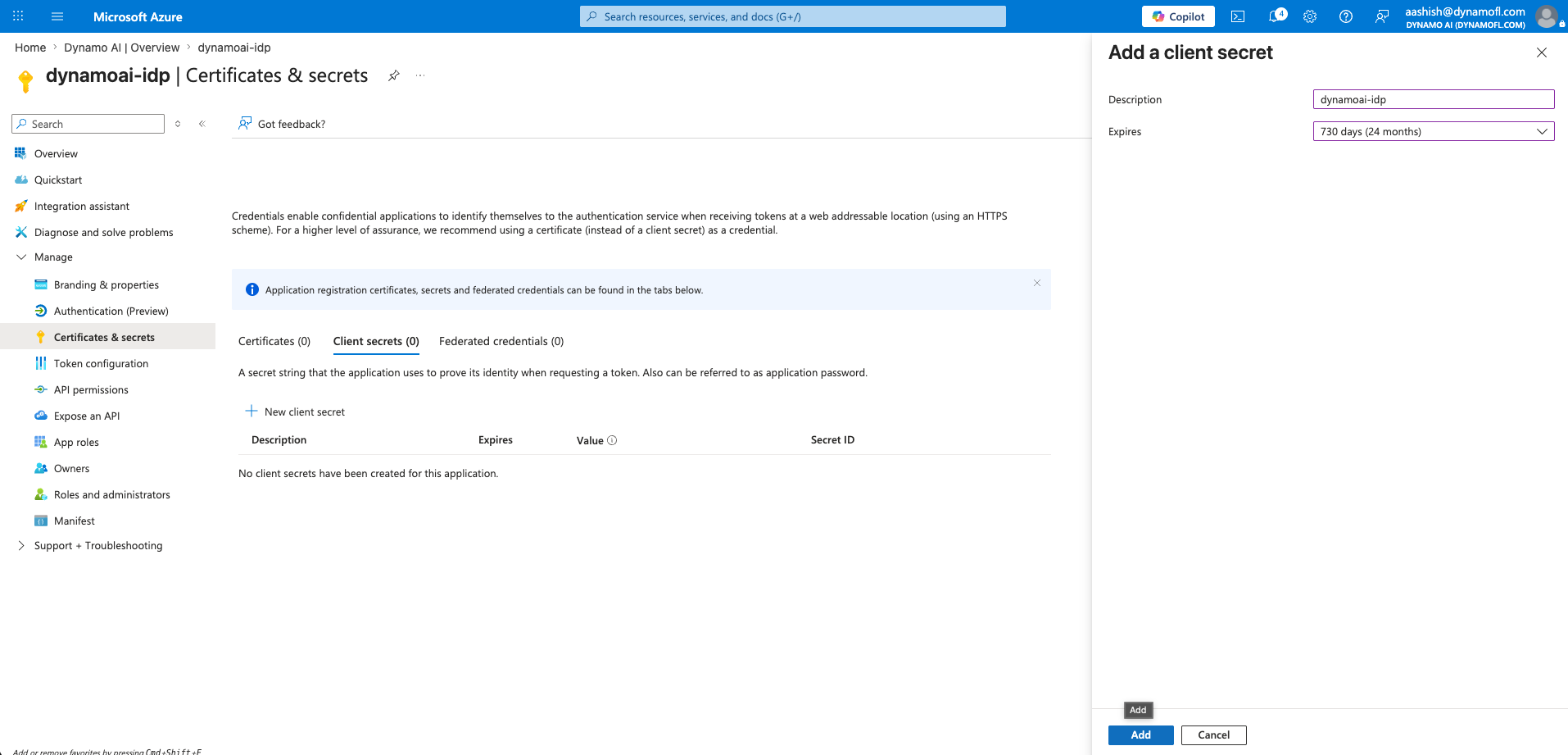Go to Dynamo AI | Overview breadcrumb
1568x755 pixels.
click(122, 48)
